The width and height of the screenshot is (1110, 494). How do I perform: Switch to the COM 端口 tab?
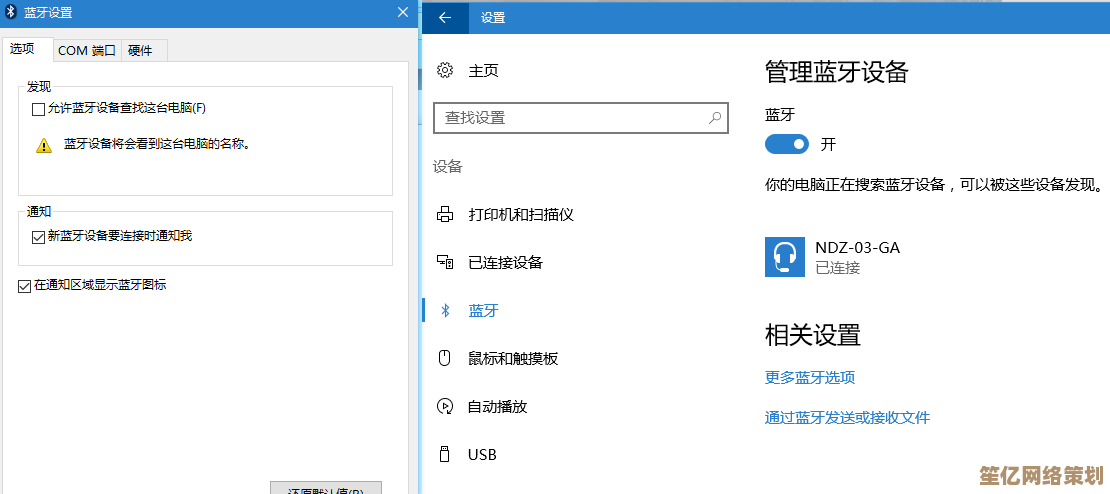87,50
